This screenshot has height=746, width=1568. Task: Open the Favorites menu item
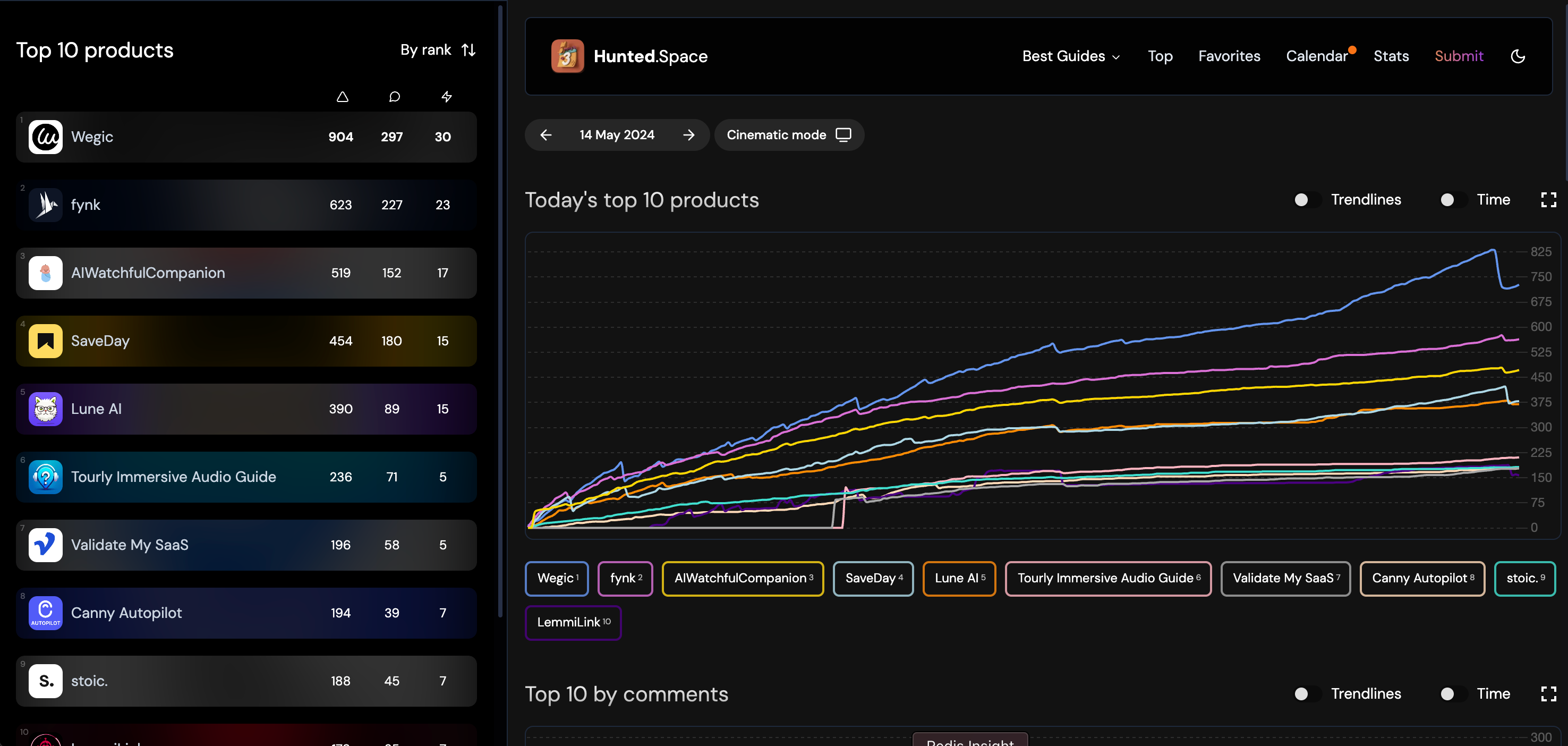[x=1229, y=56]
